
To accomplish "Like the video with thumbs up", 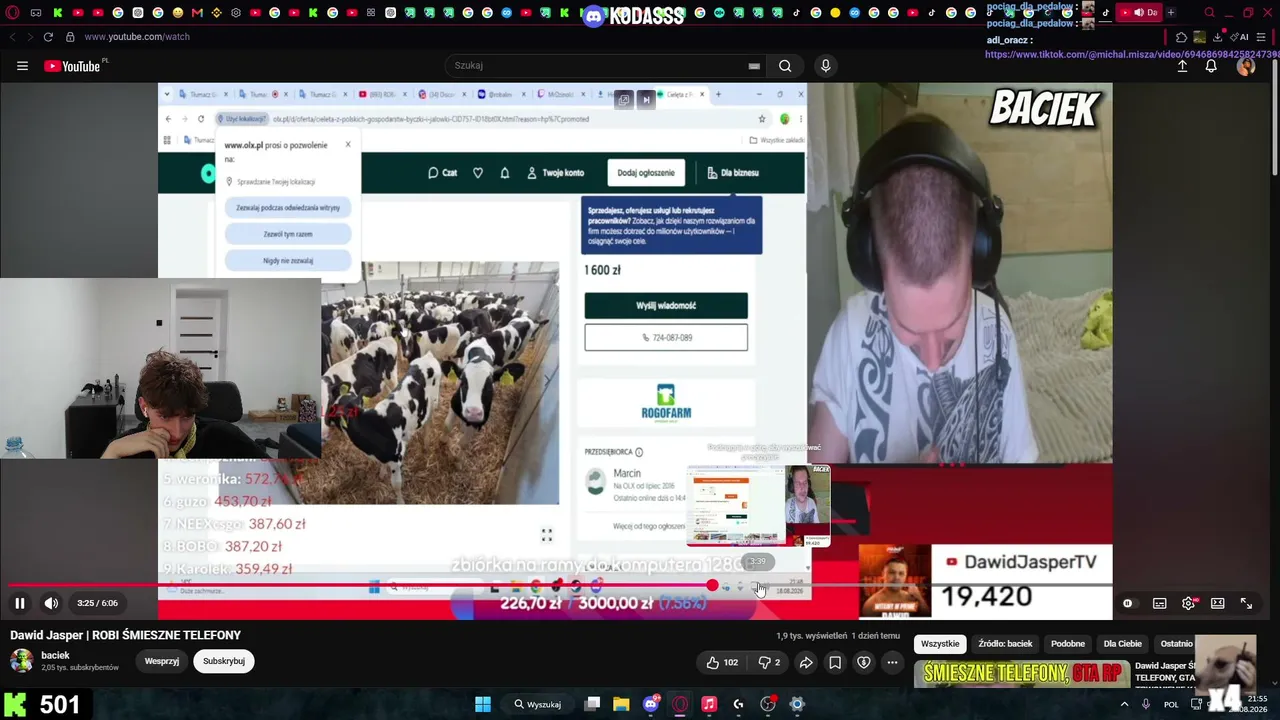I will coord(721,662).
